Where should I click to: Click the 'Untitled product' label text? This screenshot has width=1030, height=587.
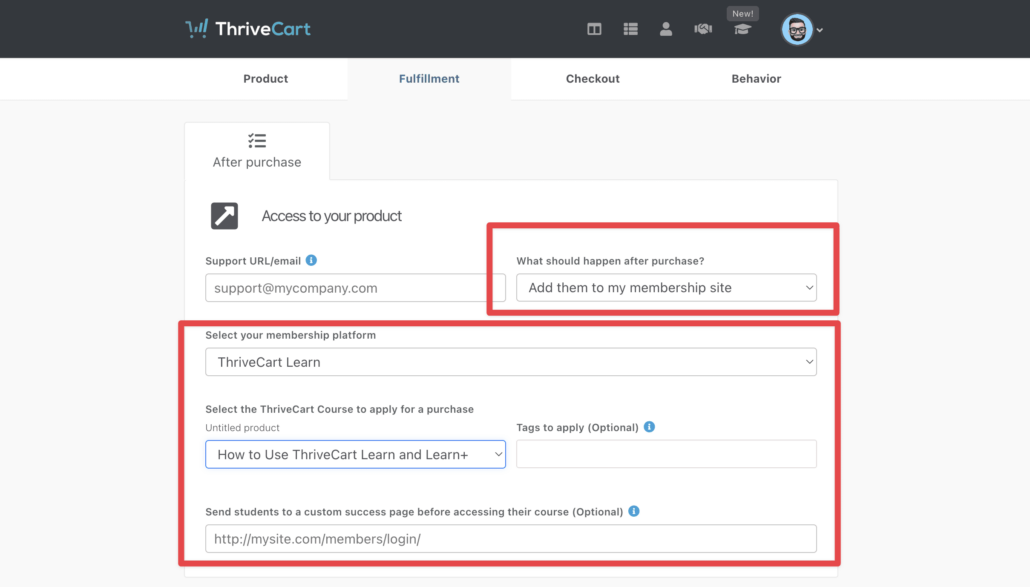pos(242,427)
